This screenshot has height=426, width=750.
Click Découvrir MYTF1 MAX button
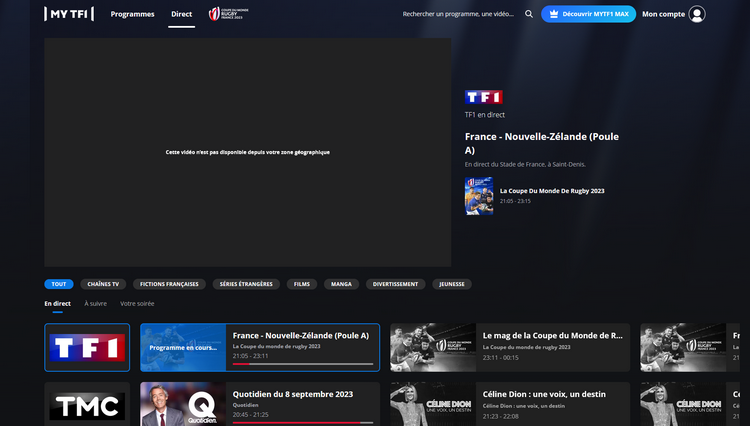point(588,14)
